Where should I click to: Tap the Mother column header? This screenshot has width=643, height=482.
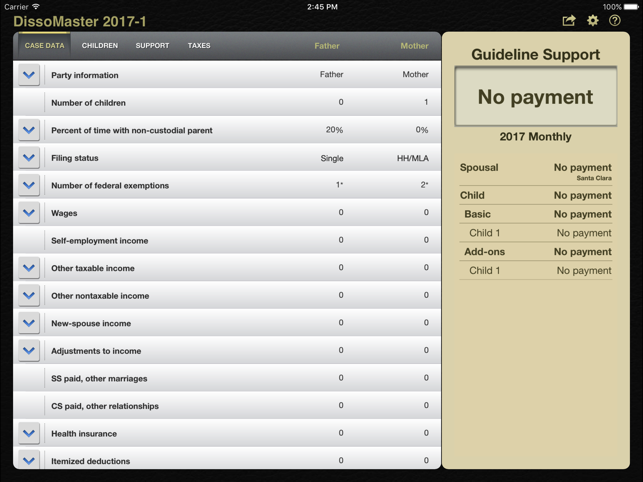point(414,46)
